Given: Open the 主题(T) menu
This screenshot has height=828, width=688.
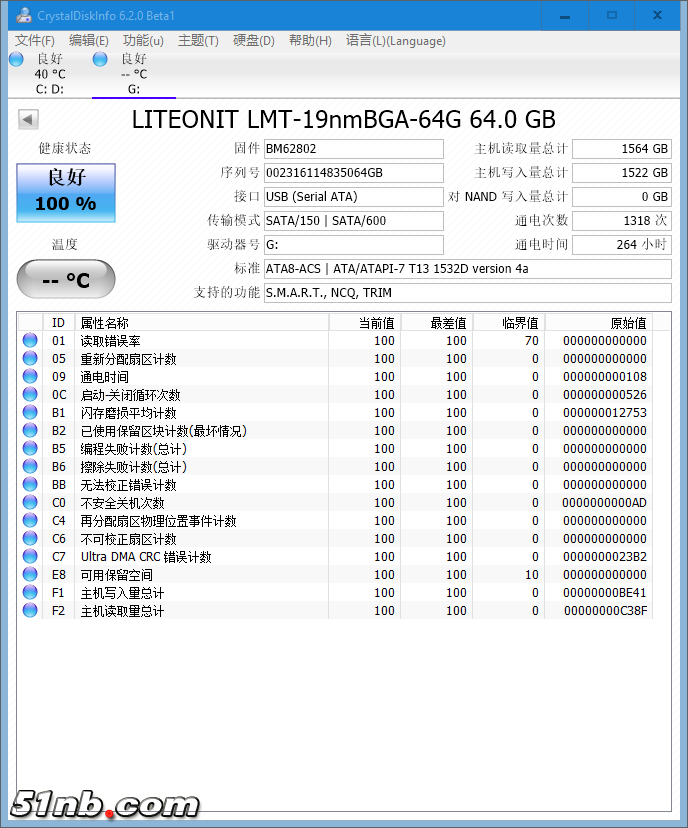Looking at the screenshot, I should point(198,41).
